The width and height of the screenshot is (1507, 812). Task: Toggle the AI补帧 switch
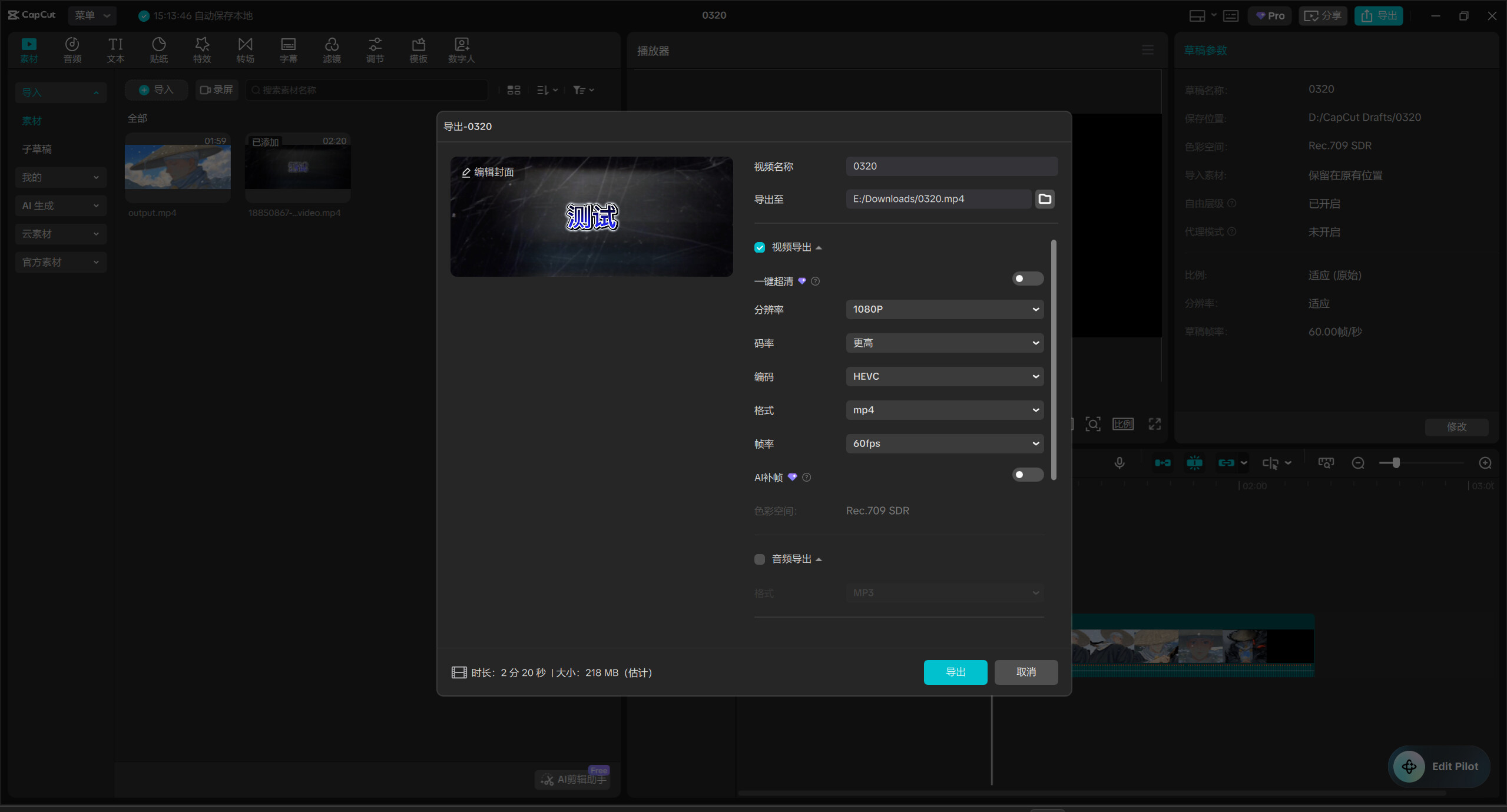[1028, 475]
